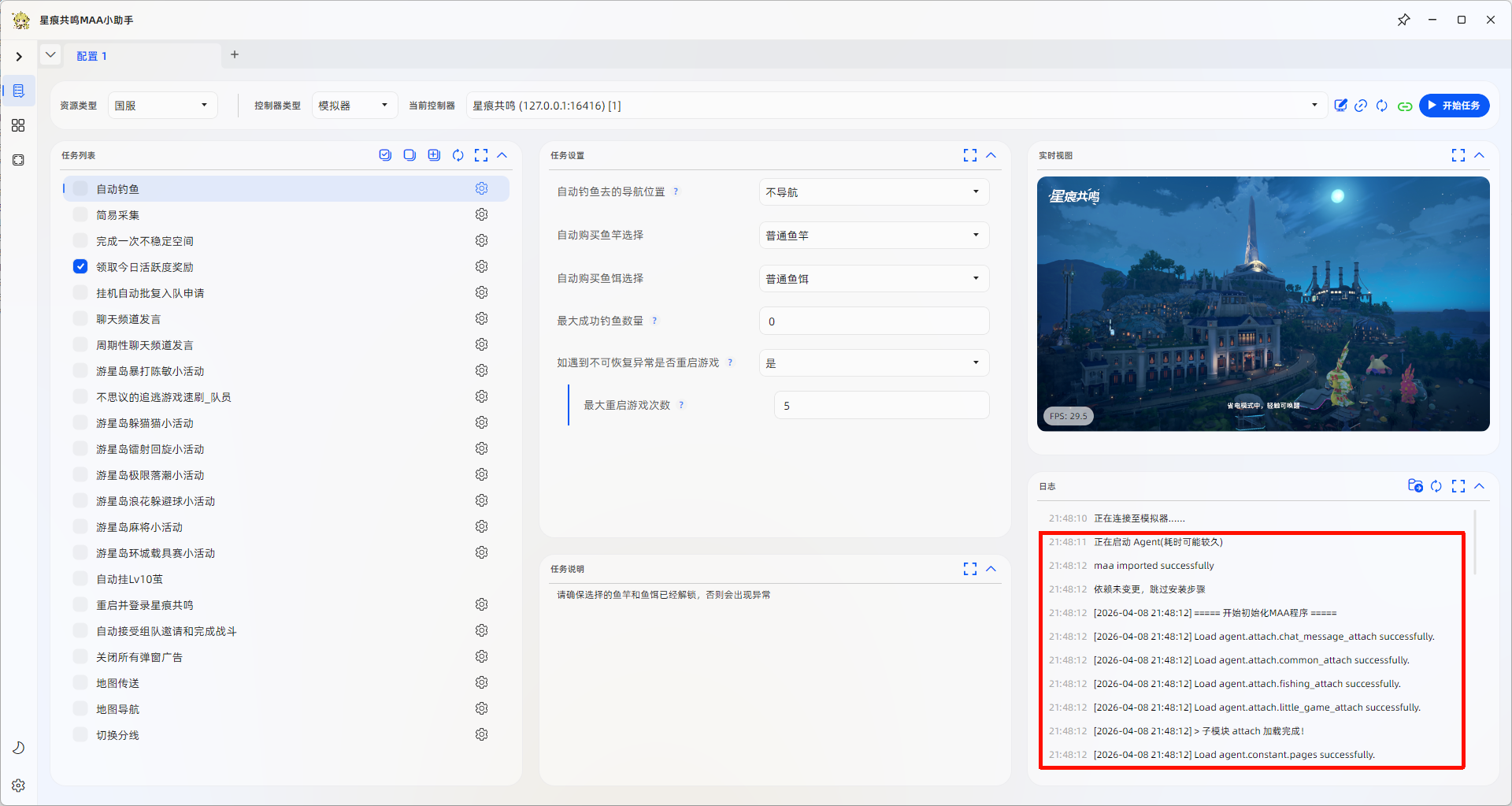Pin window with the pin icon

tap(1403, 20)
